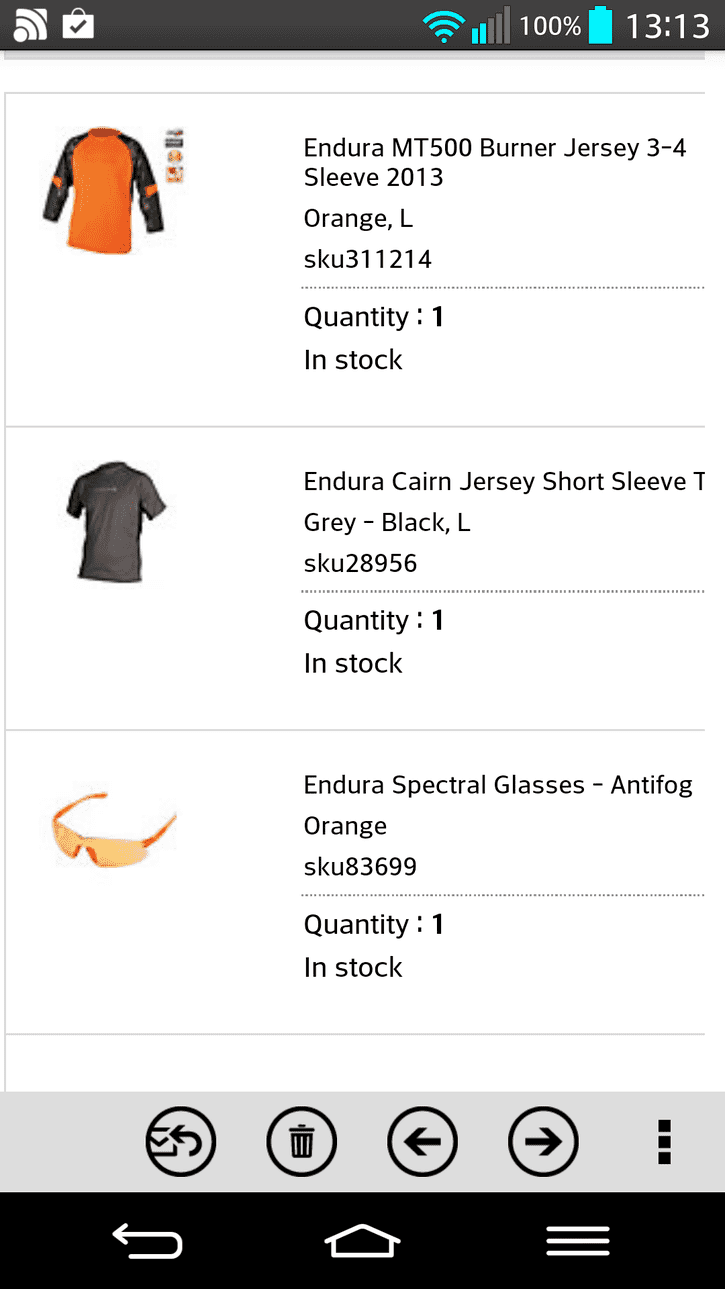Tap the reply to email icon
The width and height of the screenshot is (725, 1289).
pos(181,1141)
